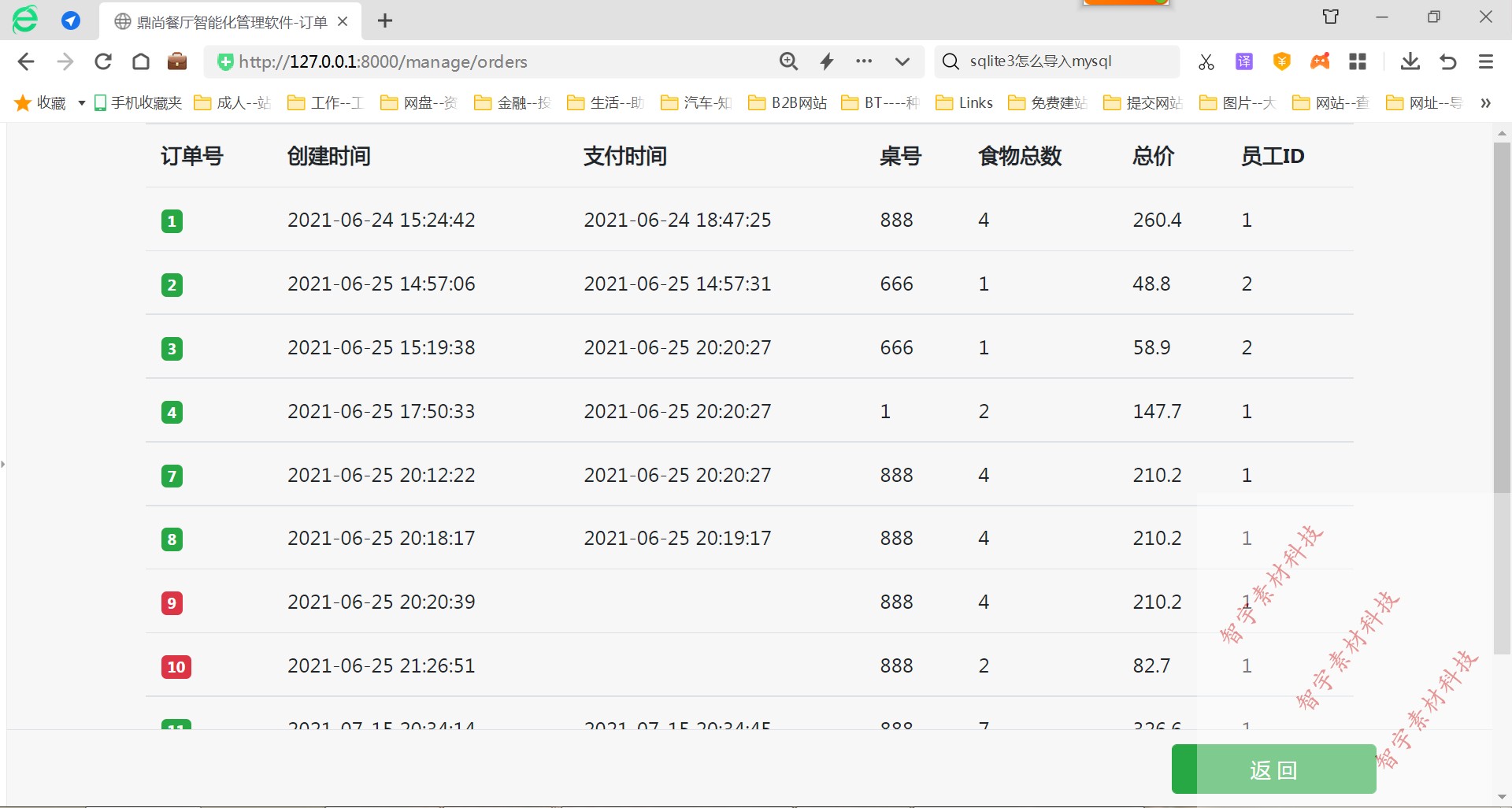Click total price 82.7

1151,665
